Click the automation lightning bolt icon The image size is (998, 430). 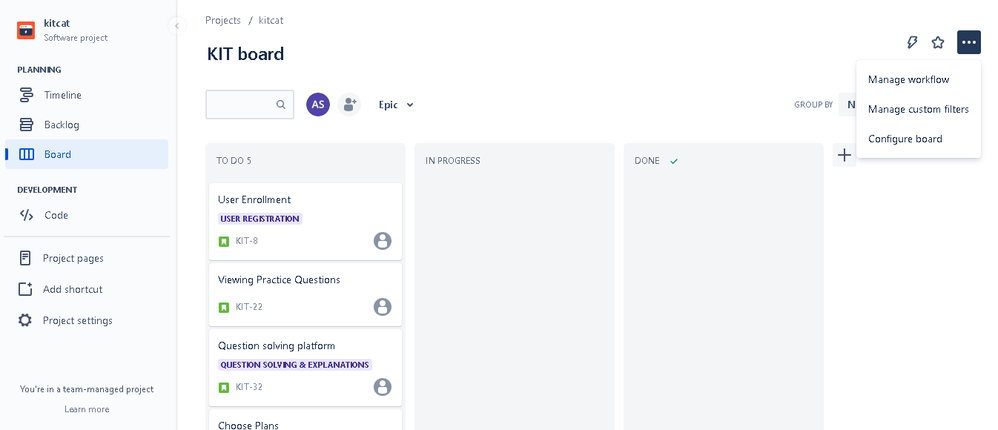(x=912, y=43)
